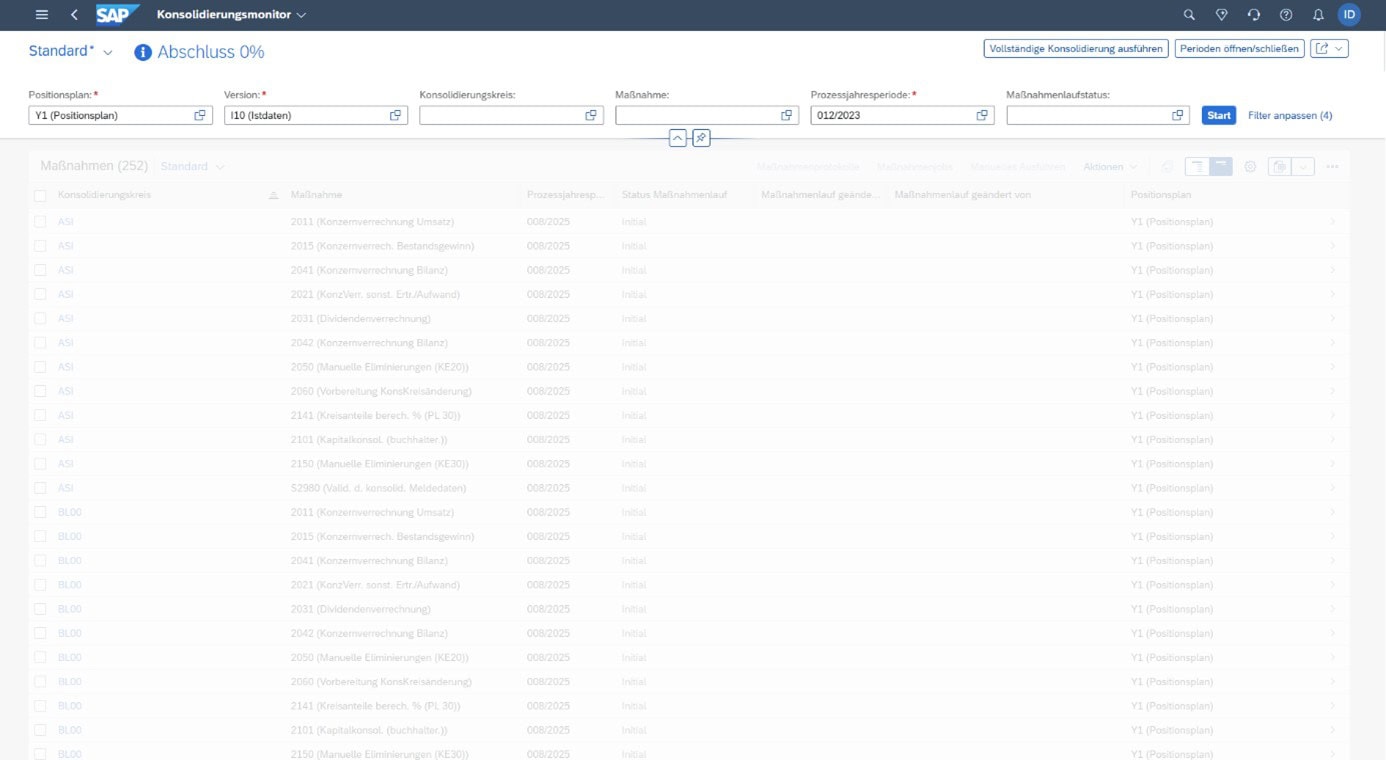Viewport: 1386px width, 760px height.
Task: Open the Konsolidierungsmonitor title dropdown
Action: click(301, 15)
